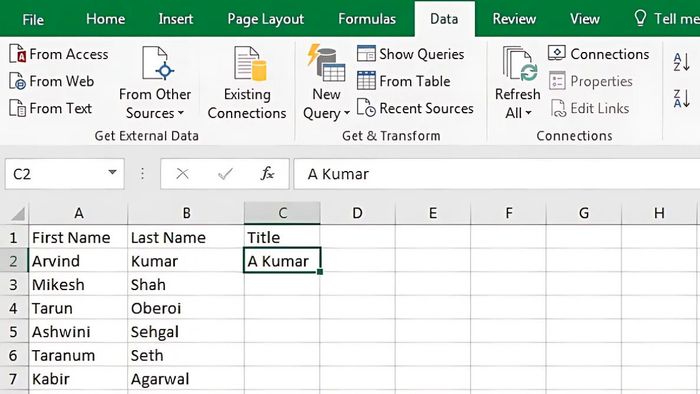Click Recent Sources
700x394 pixels.
[415, 108]
